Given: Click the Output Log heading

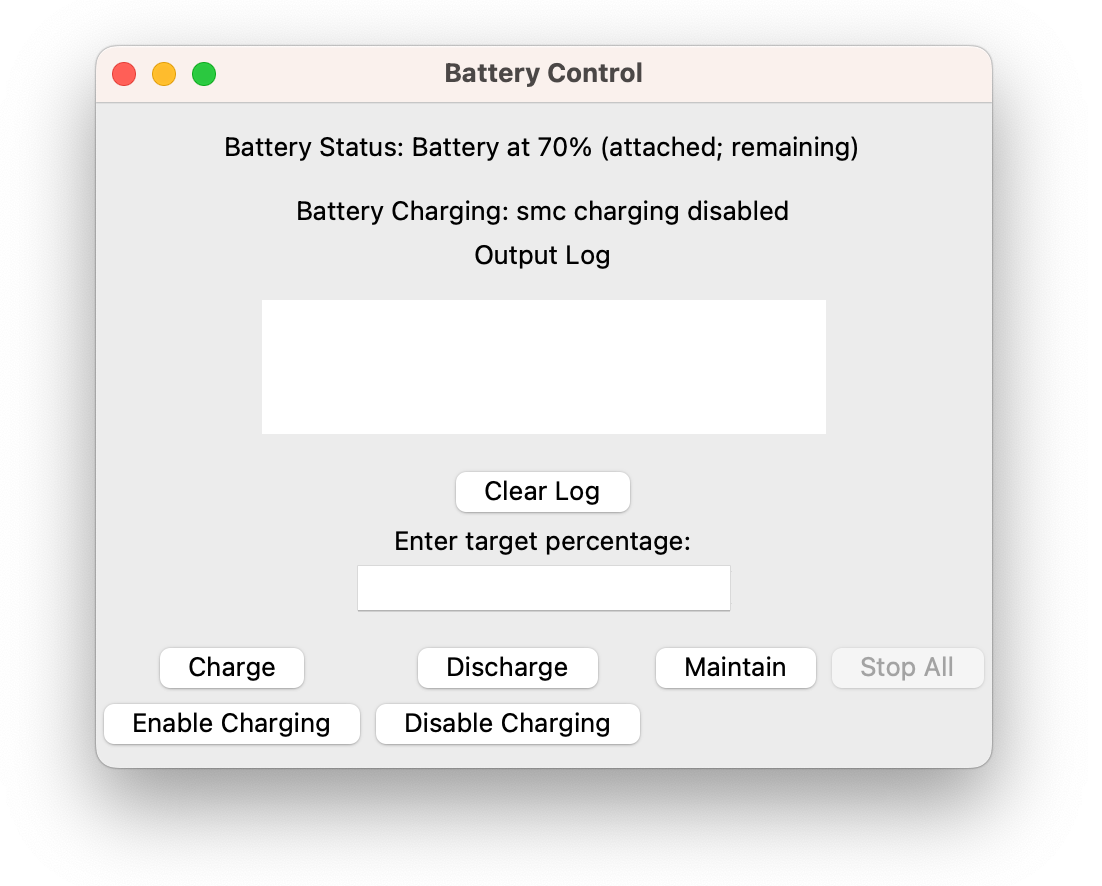Looking at the screenshot, I should pyautogui.click(x=542, y=255).
